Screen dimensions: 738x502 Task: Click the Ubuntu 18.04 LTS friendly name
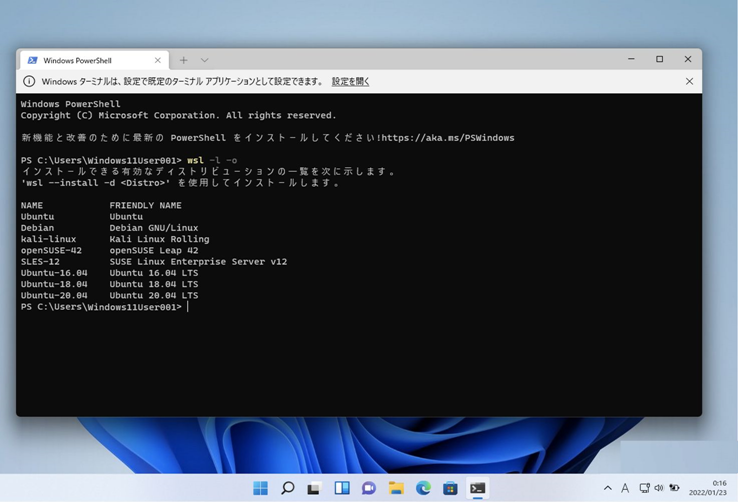click(154, 284)
